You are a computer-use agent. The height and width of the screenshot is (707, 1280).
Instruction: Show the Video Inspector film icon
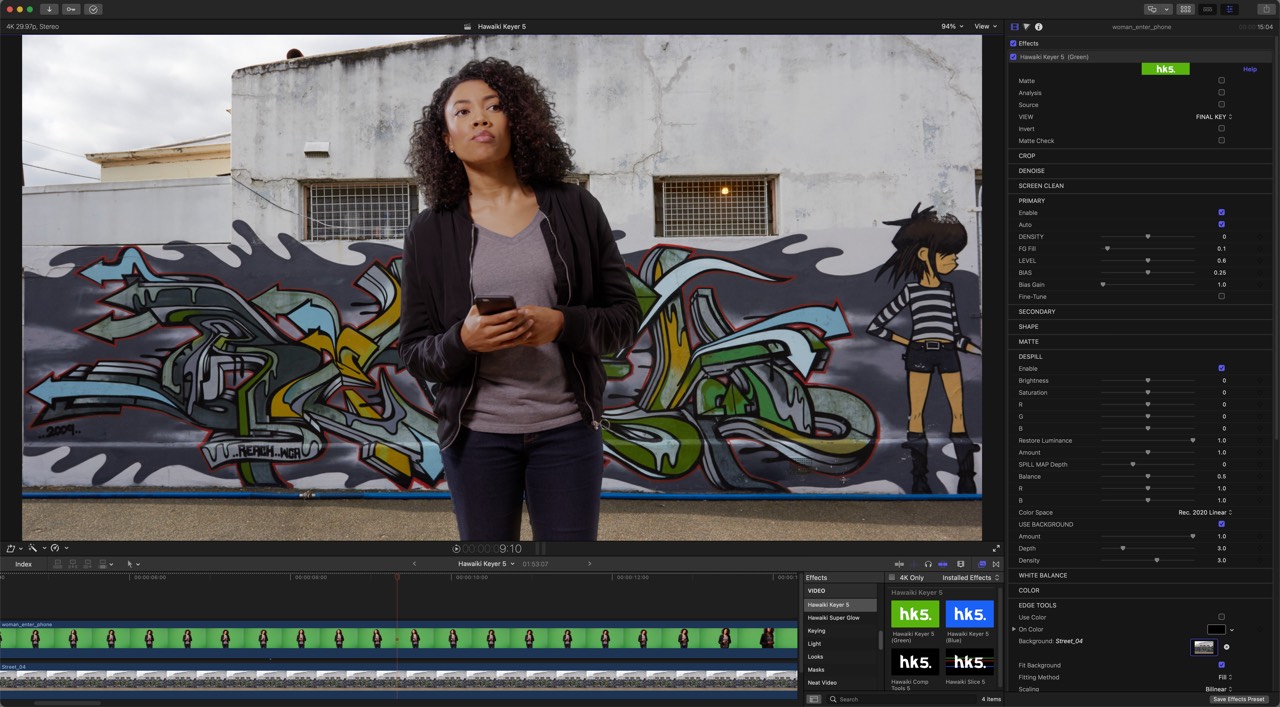pyautogui.click(x=1015, y=27)
